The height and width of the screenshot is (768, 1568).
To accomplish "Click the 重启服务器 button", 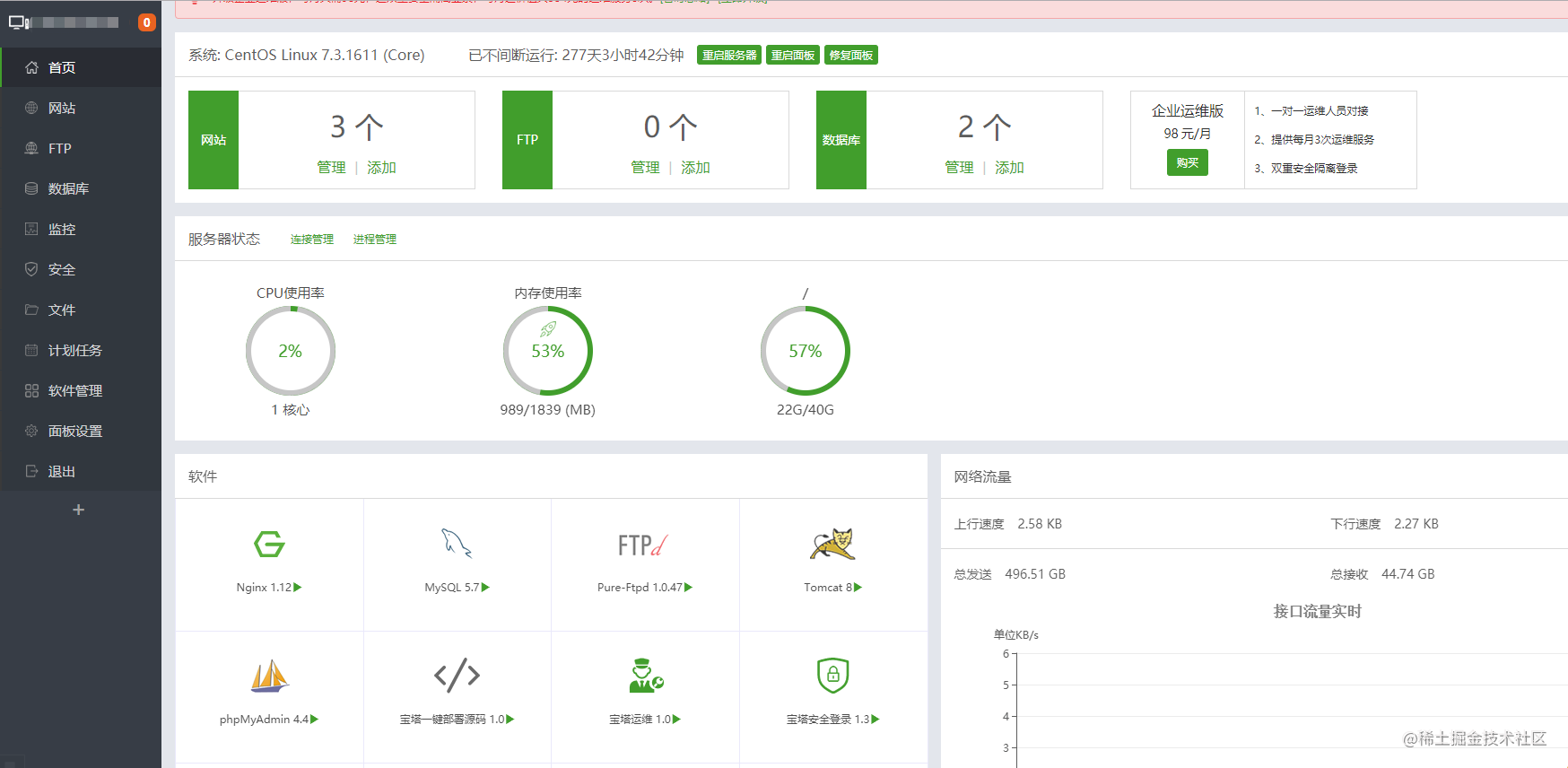I will pos(729,56).
